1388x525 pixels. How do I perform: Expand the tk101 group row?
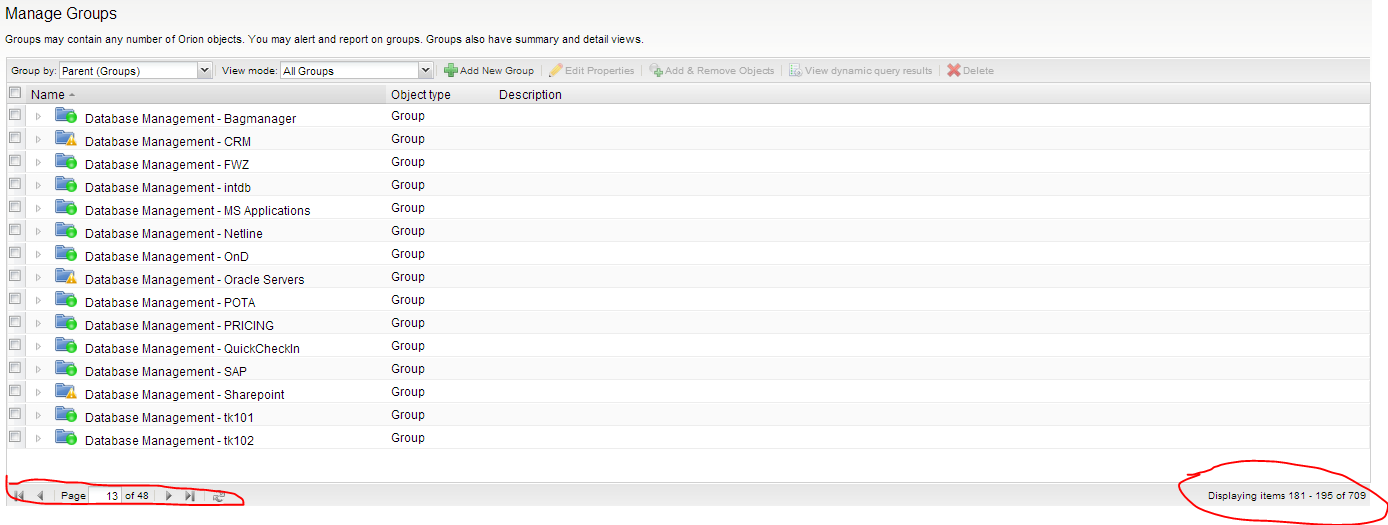(x=39, y=416)
